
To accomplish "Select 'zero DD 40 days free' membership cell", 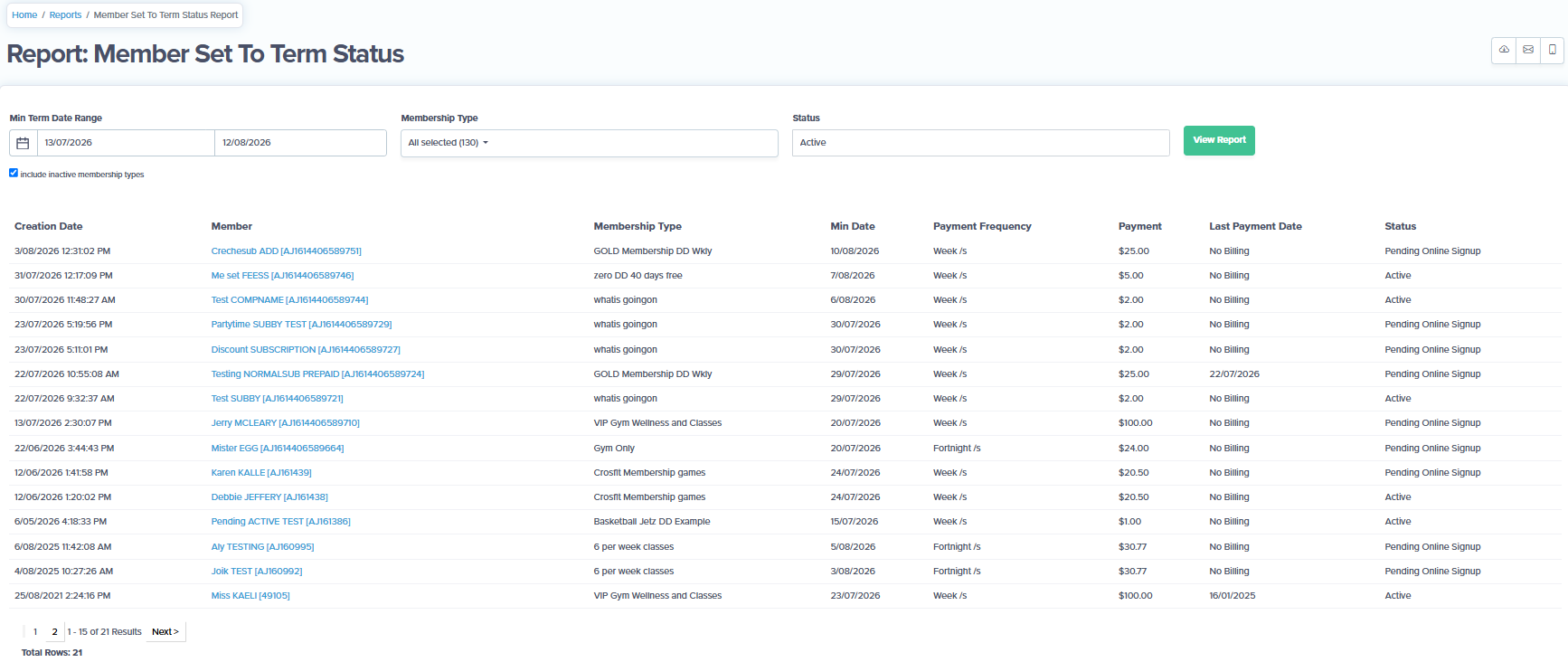I will click(x=638, y=276).
